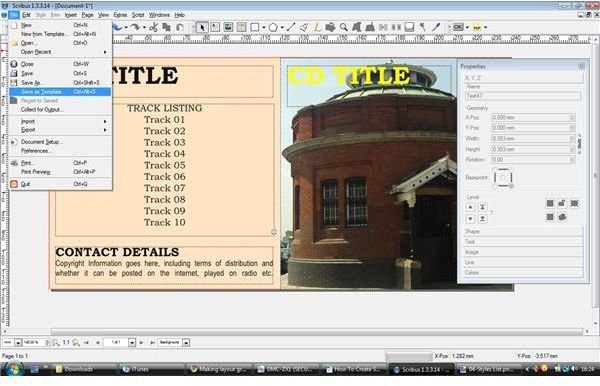Screen dimensions: 600x386
Task: Select the arrow Select Item tool
Action: pyautogui.click(x=202, y=27)
